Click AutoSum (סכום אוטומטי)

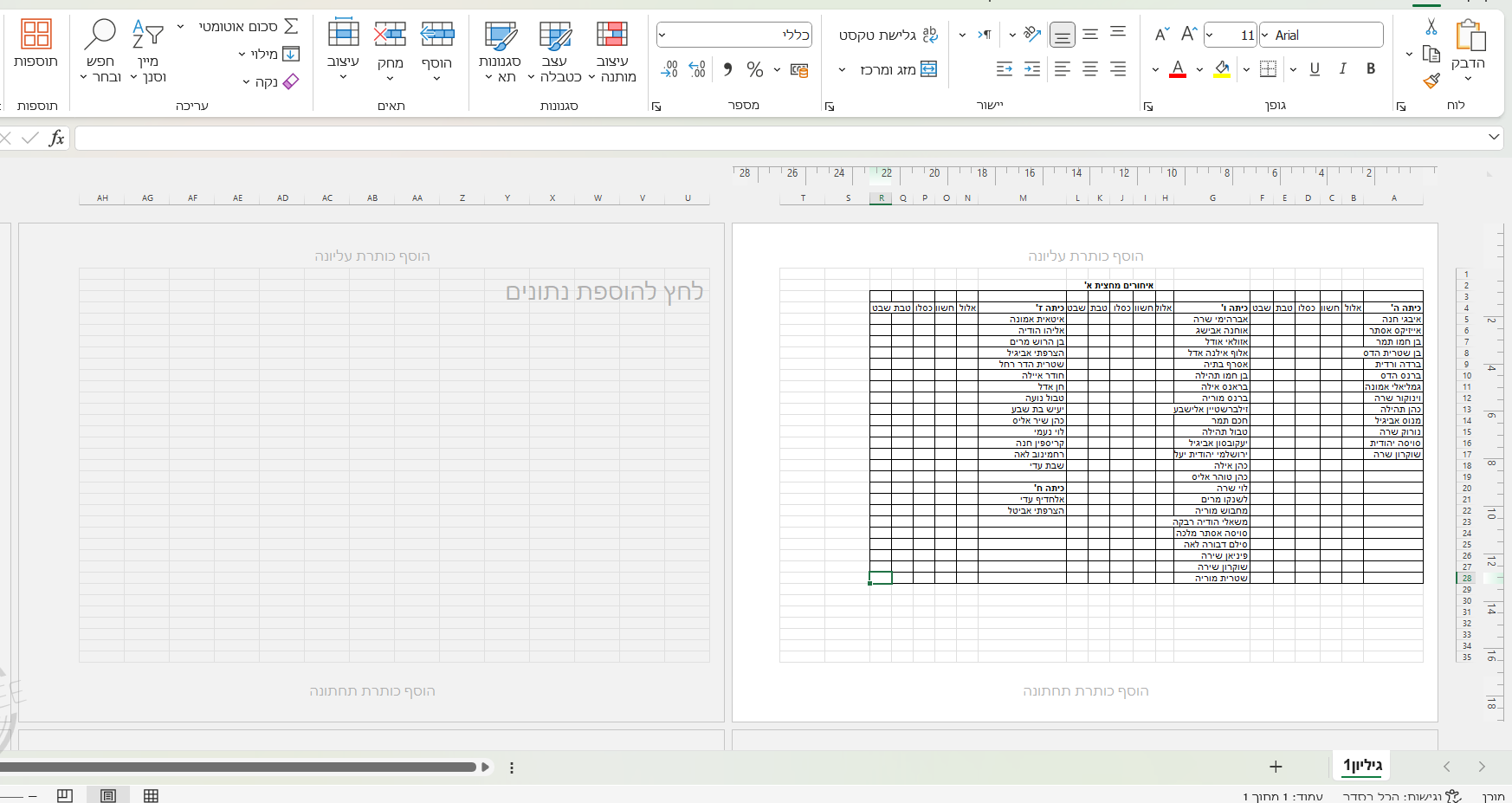(249, 27)
